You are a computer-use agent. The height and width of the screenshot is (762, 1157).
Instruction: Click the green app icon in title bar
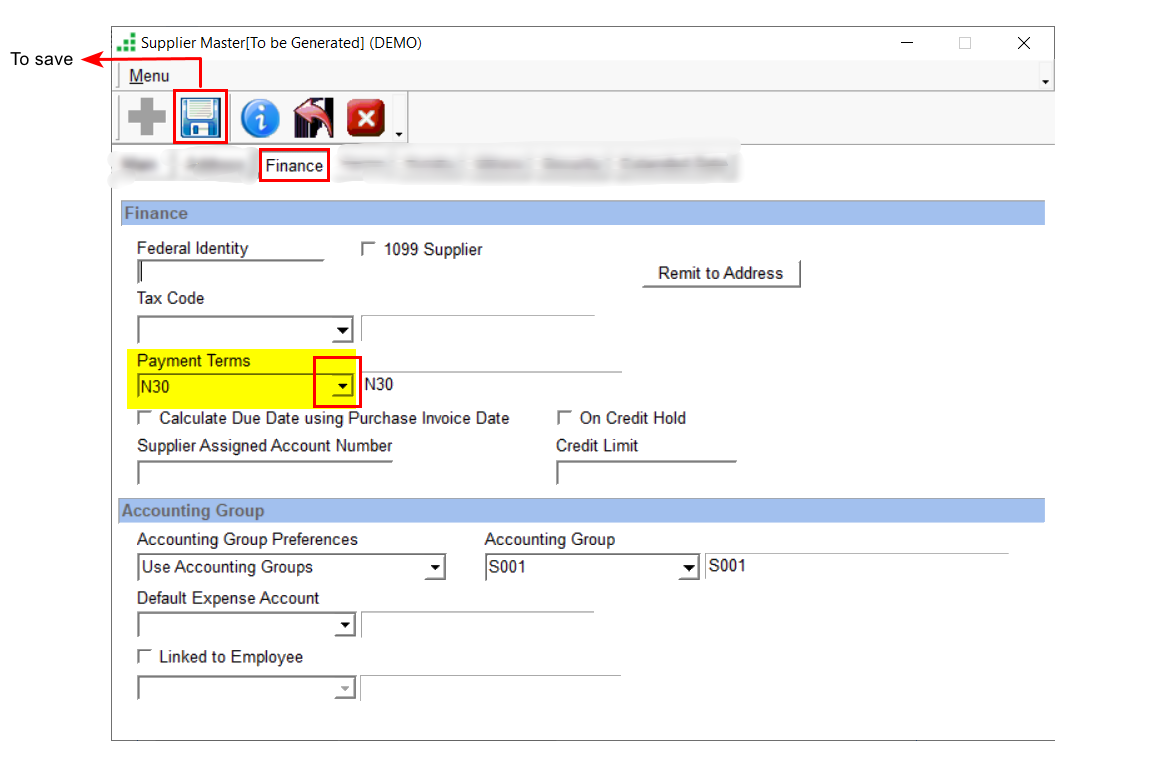point(126,43)
